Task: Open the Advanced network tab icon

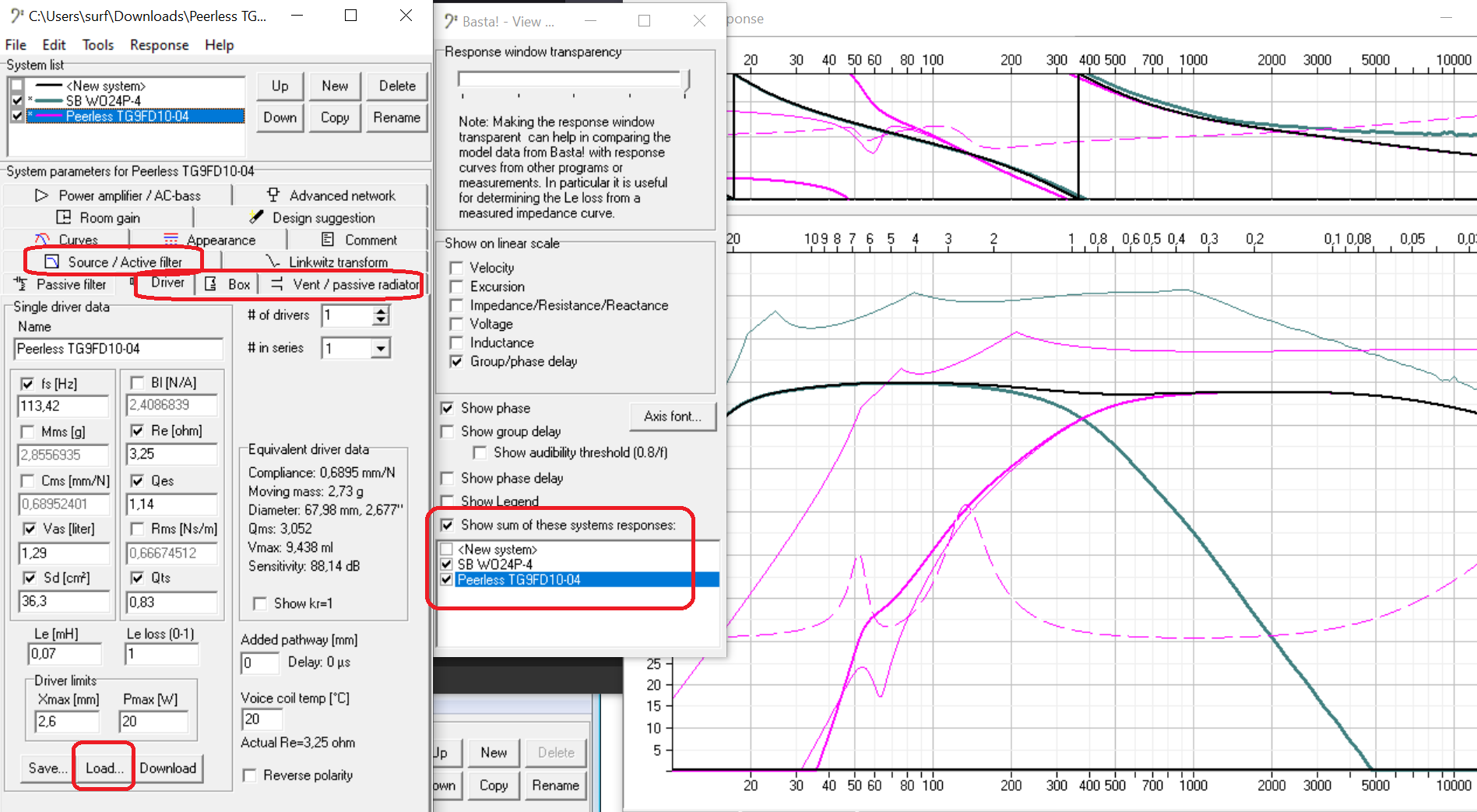Action: coord(273,195)
